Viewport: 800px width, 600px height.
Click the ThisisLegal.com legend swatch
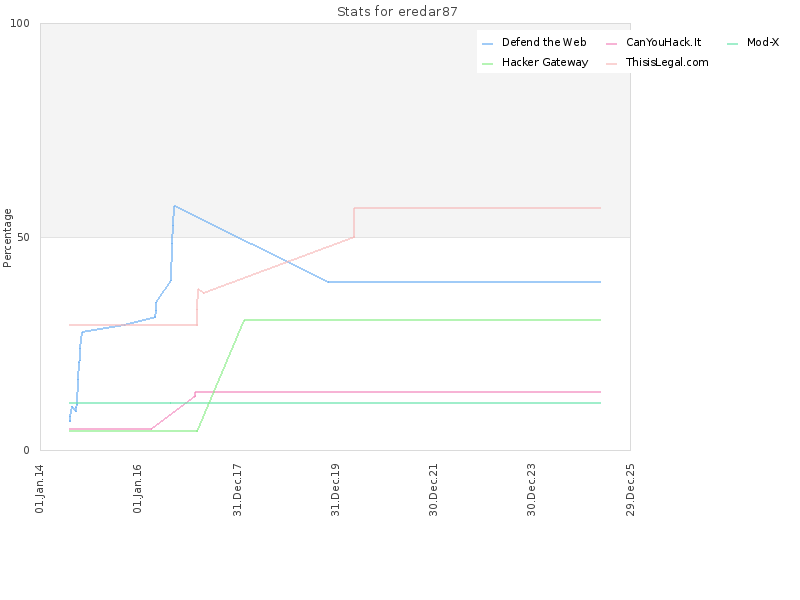coord(611,64)
